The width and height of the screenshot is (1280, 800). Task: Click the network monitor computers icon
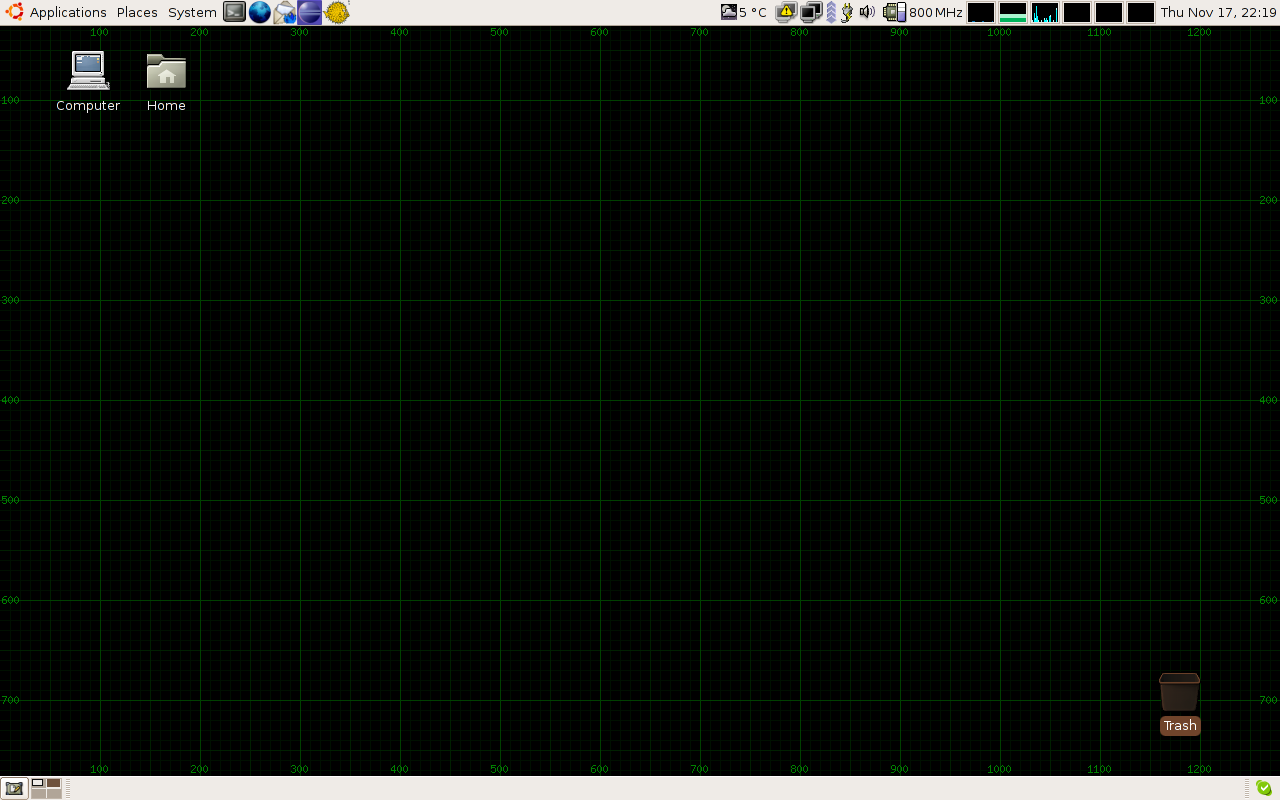point(811,12)
